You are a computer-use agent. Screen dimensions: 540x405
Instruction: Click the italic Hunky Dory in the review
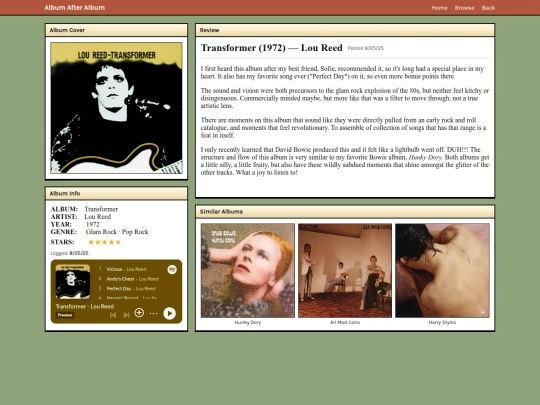[x=425, y=157]
